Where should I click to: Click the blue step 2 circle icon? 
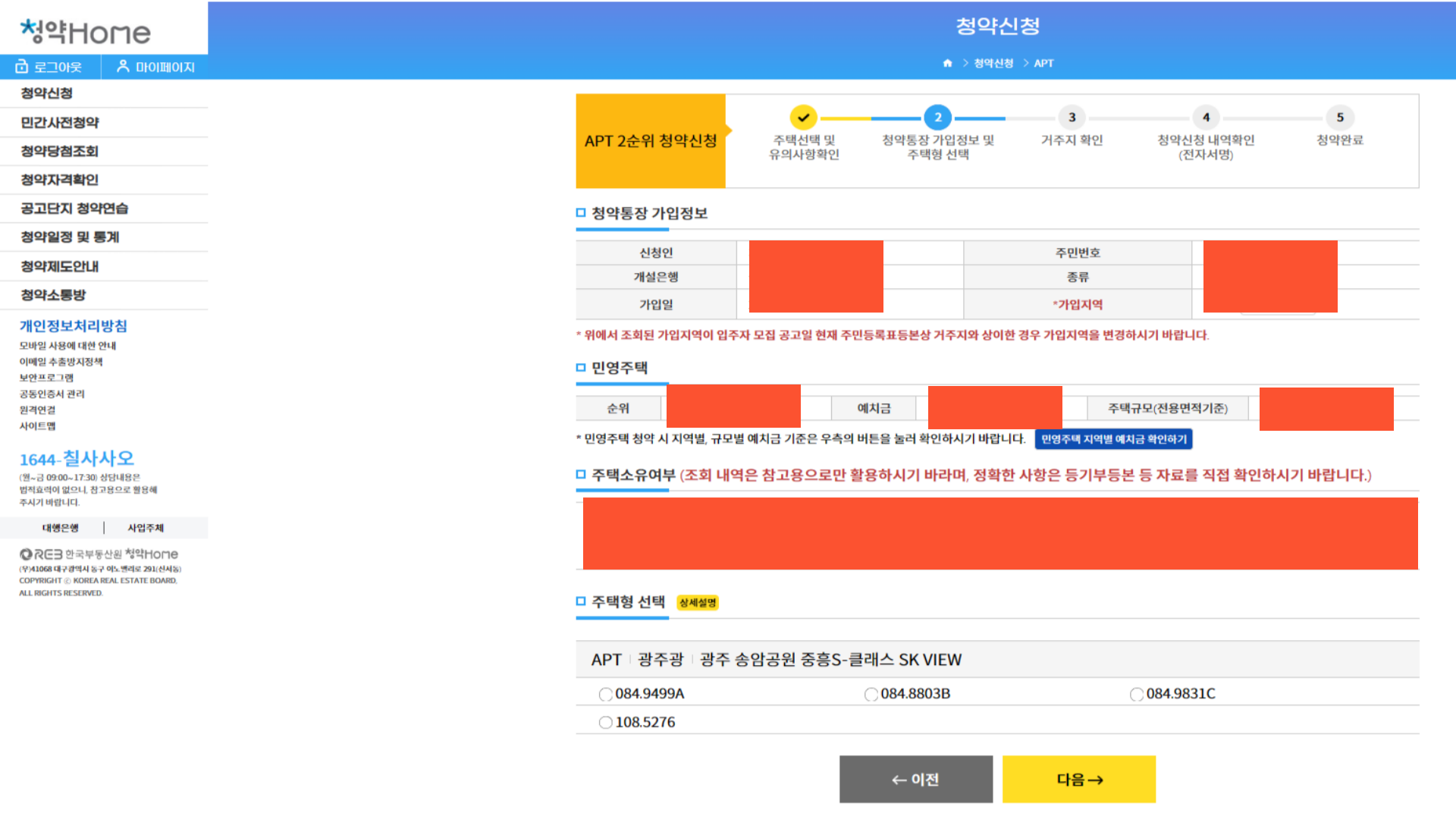pos(938,118)
